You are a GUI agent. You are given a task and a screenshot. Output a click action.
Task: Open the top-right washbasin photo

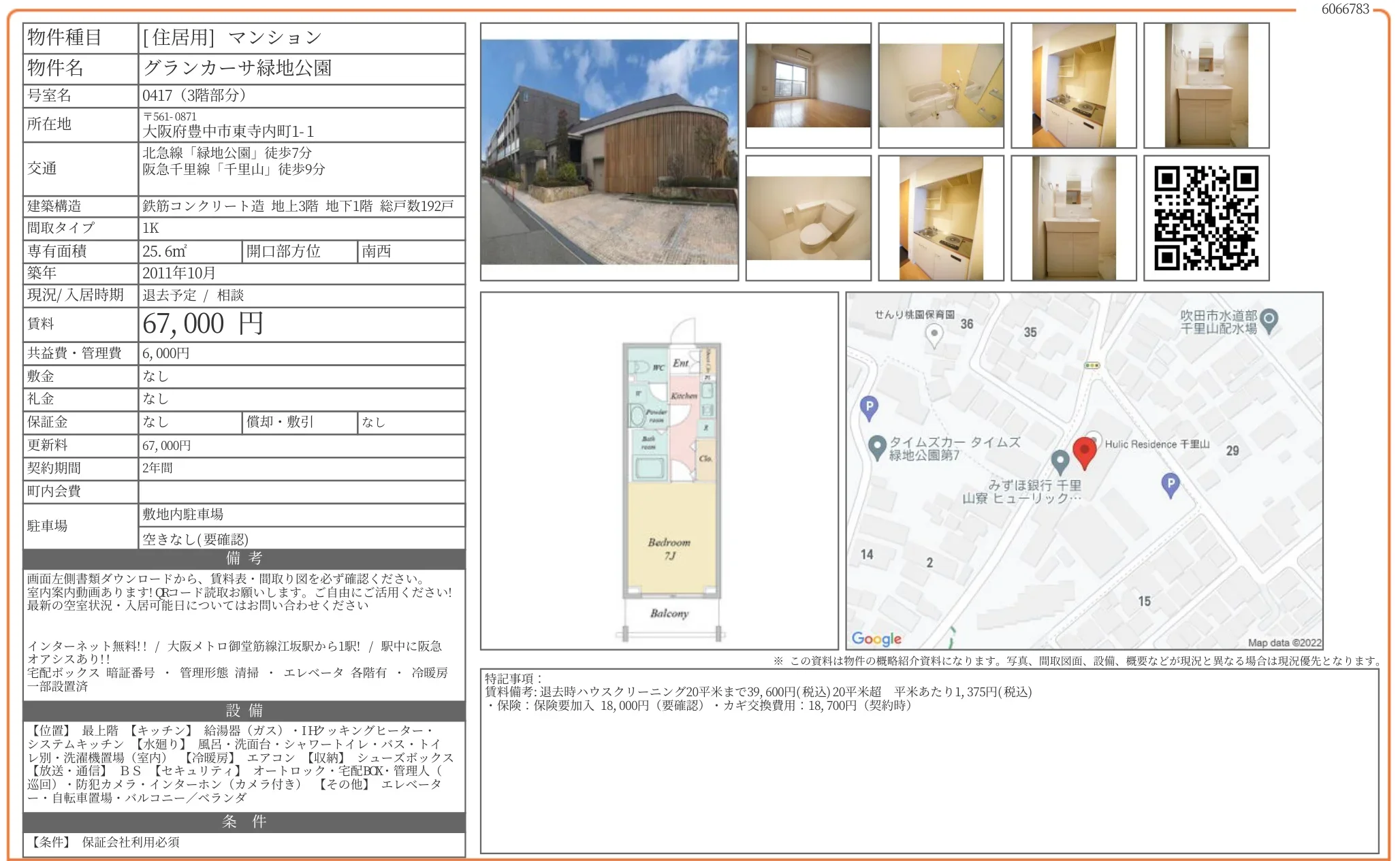tap(1206, 85)
